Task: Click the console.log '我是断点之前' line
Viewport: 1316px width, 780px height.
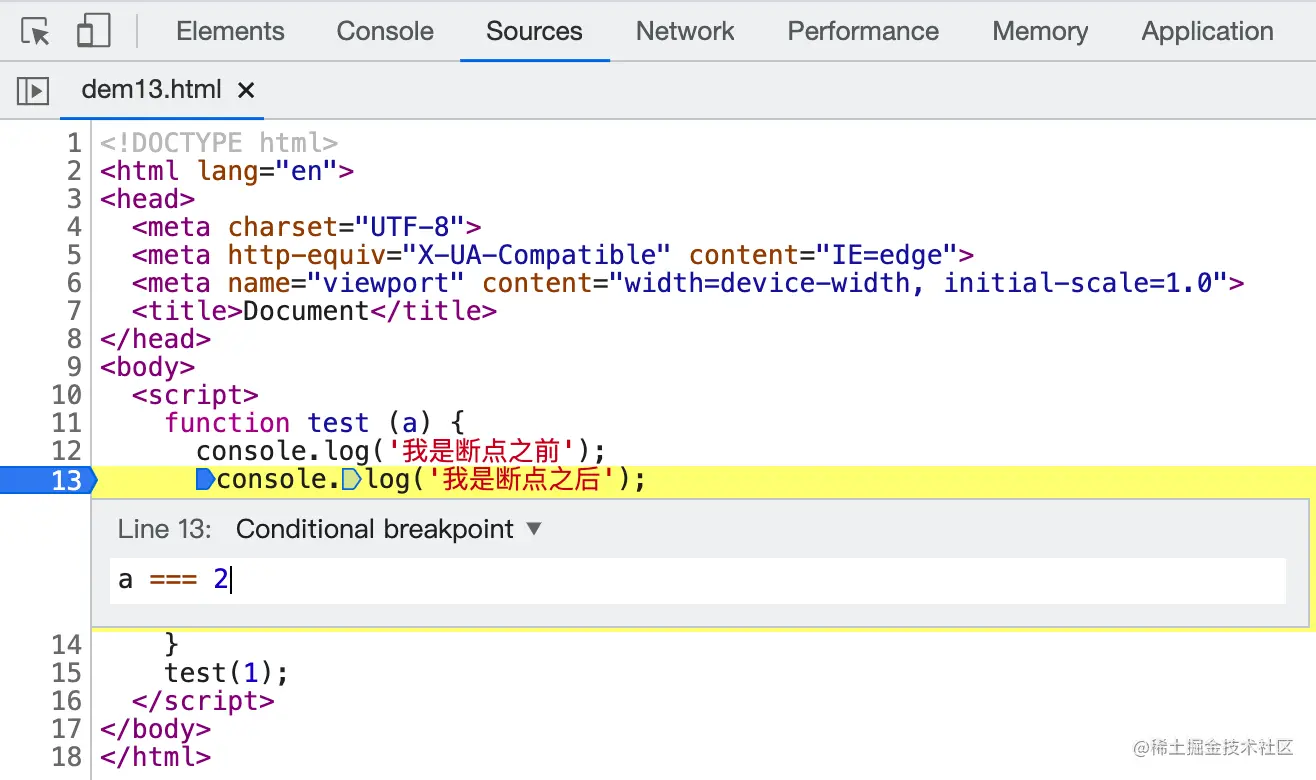Action: (401, 451)
